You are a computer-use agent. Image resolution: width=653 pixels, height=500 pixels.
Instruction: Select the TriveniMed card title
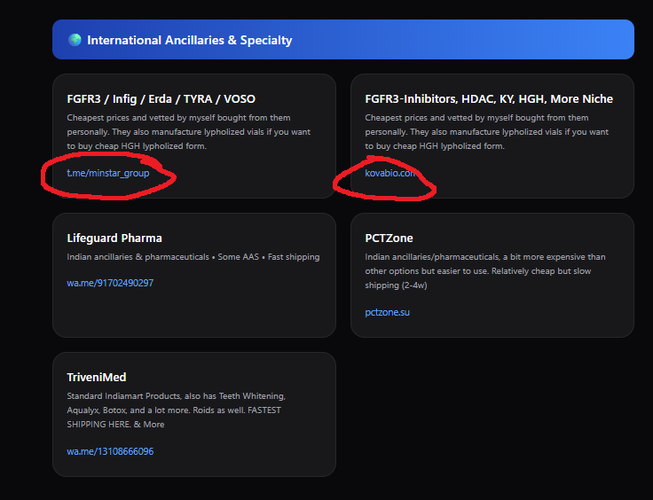click(x=97, y=377)
